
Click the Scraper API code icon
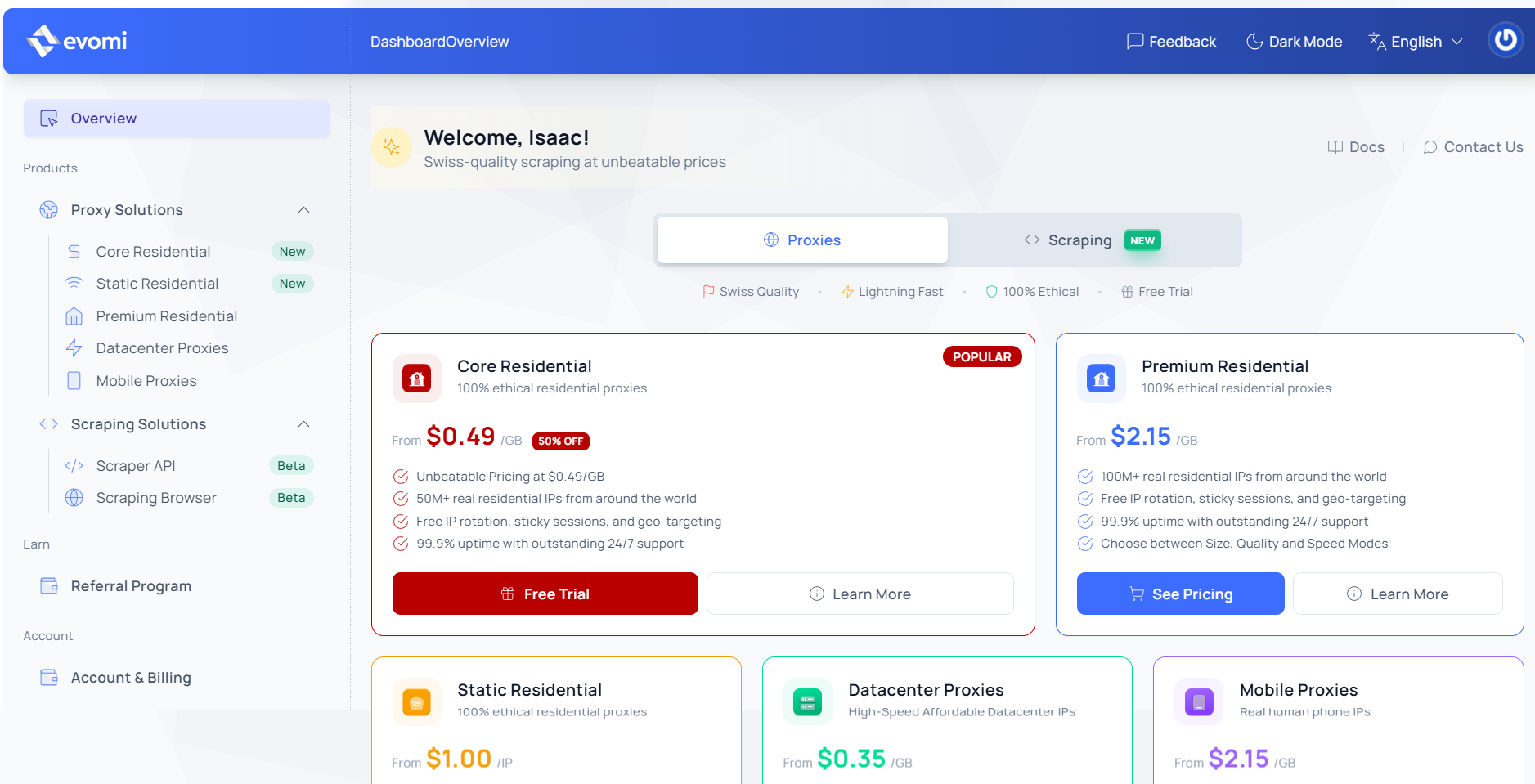coord(74,466)
